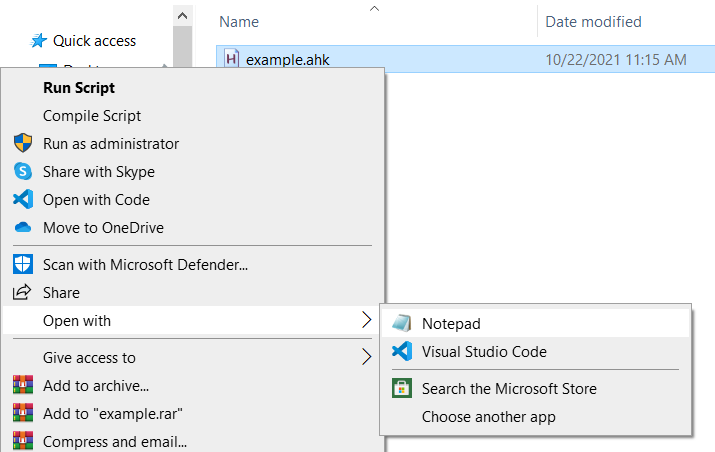Screen dimensions: 715x452
Task: Click the Share arrow icon
Action: [x=22, y=292]
